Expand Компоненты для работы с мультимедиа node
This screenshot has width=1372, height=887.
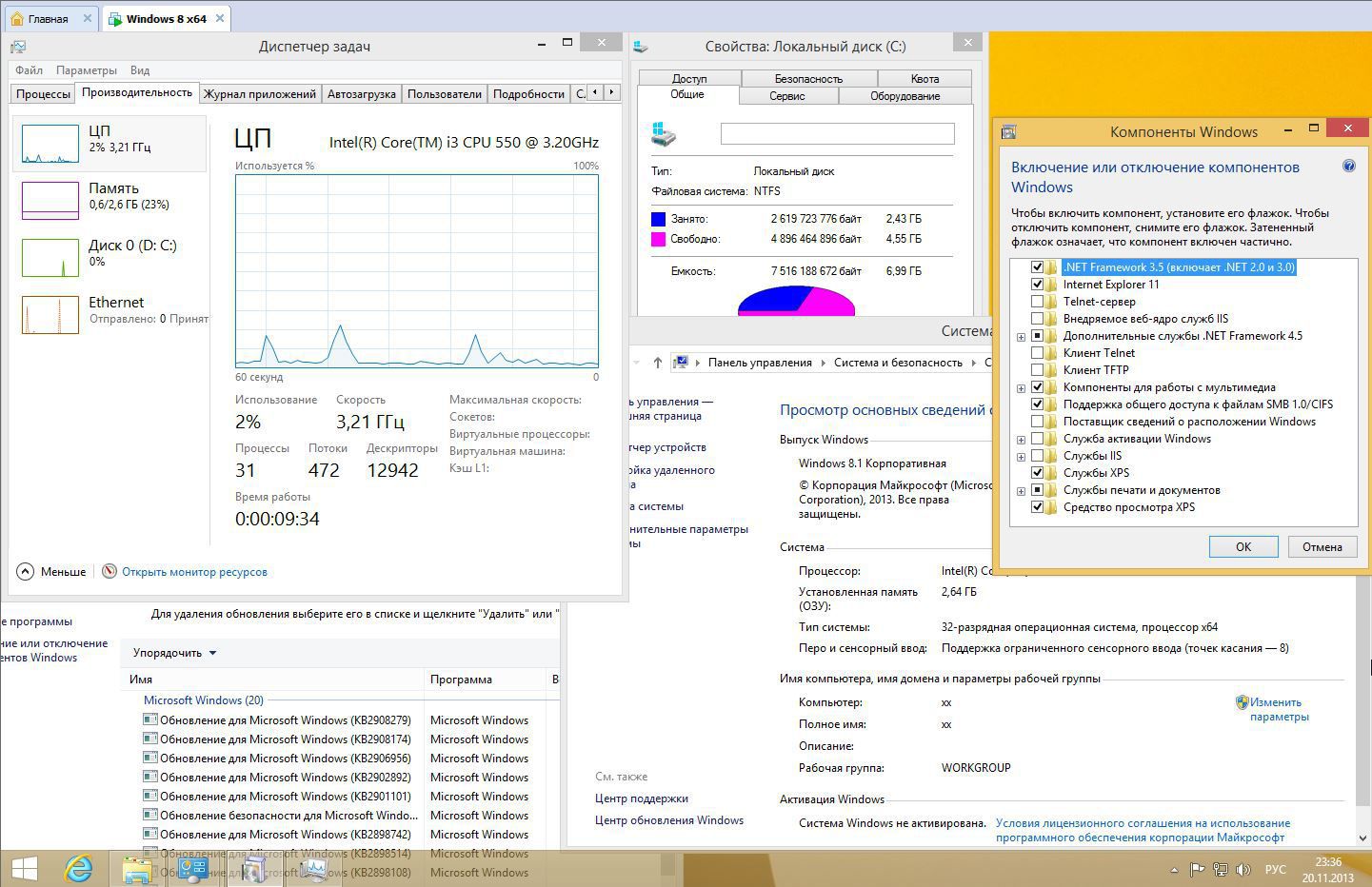point(1021,388)
